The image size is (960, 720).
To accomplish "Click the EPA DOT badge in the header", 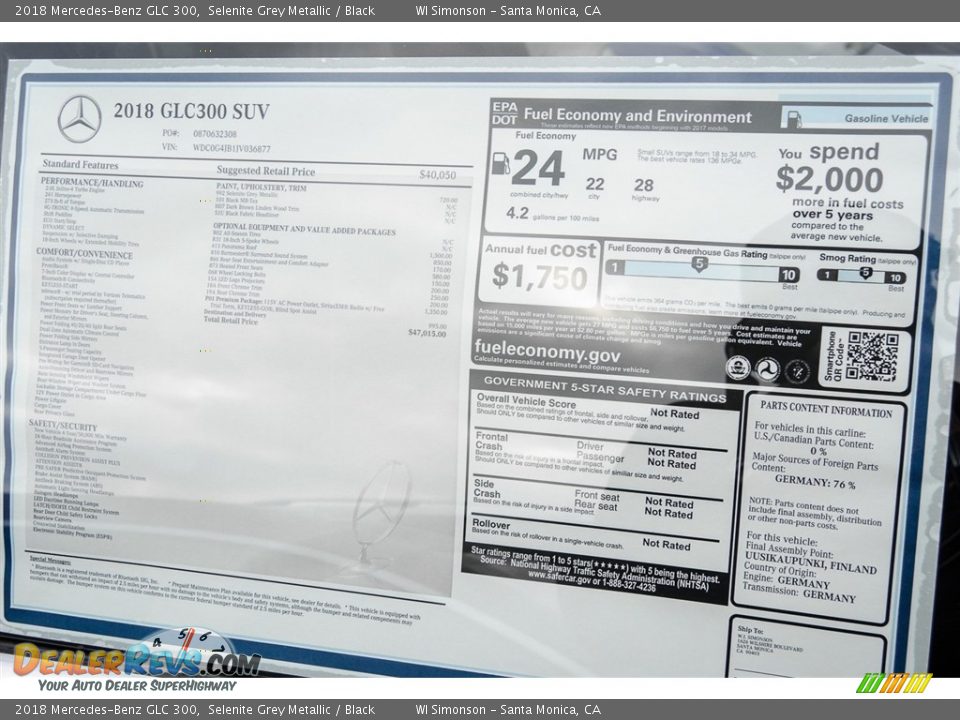I will point(504,115).
